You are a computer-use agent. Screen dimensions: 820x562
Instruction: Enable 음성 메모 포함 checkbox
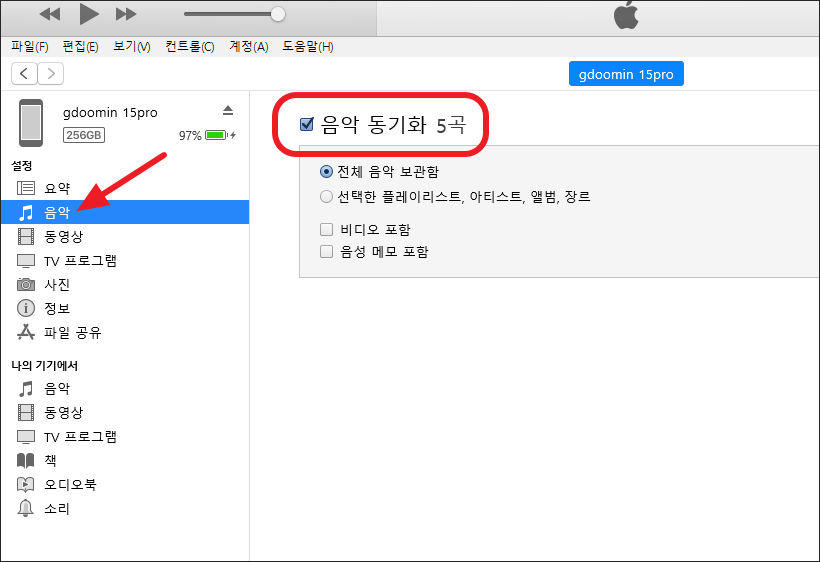326,251
